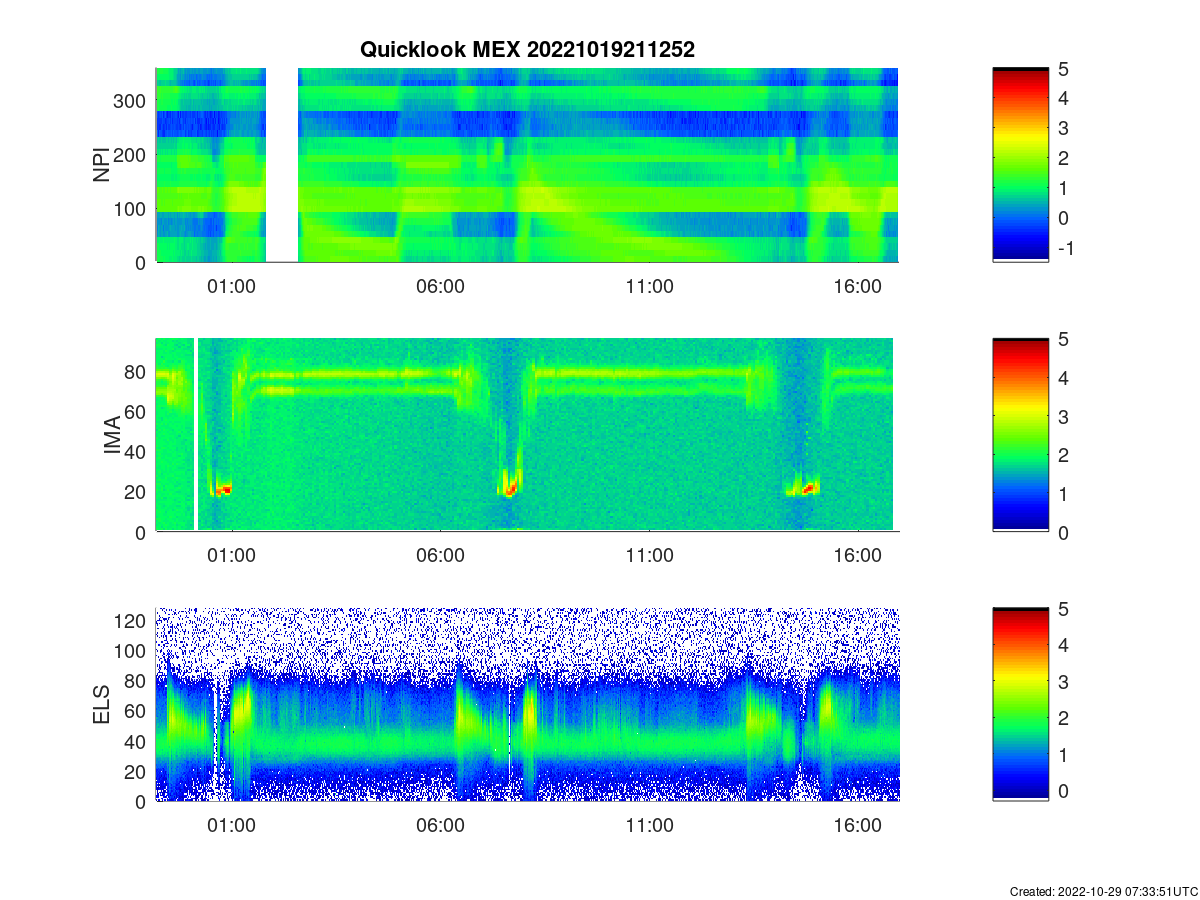
Task: Click the 01:00 time tick under the IMA plot
Action: pyautogui.click(x=231, y=556)
